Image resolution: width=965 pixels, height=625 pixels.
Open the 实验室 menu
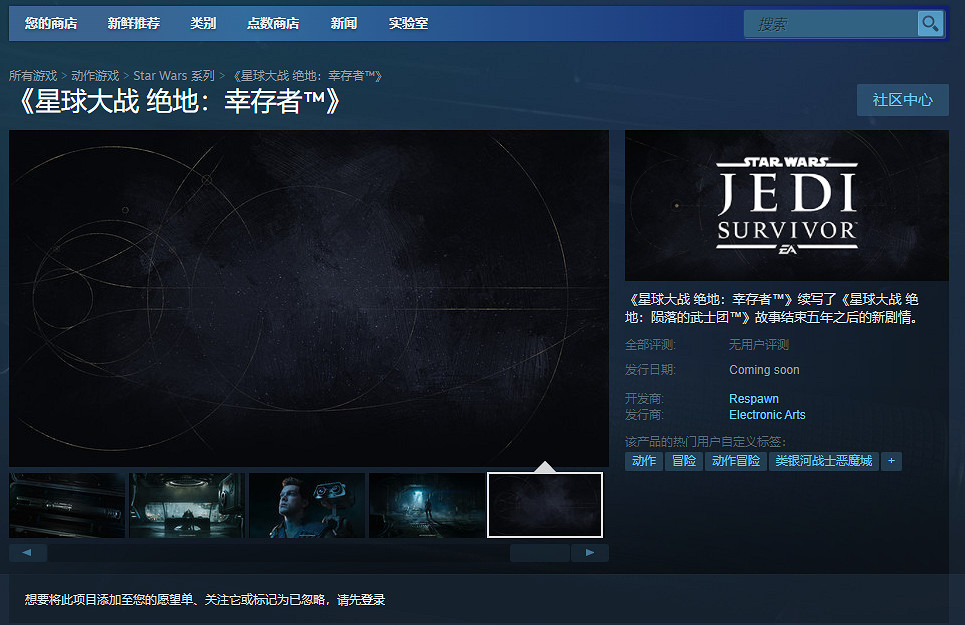click(408, 23)
